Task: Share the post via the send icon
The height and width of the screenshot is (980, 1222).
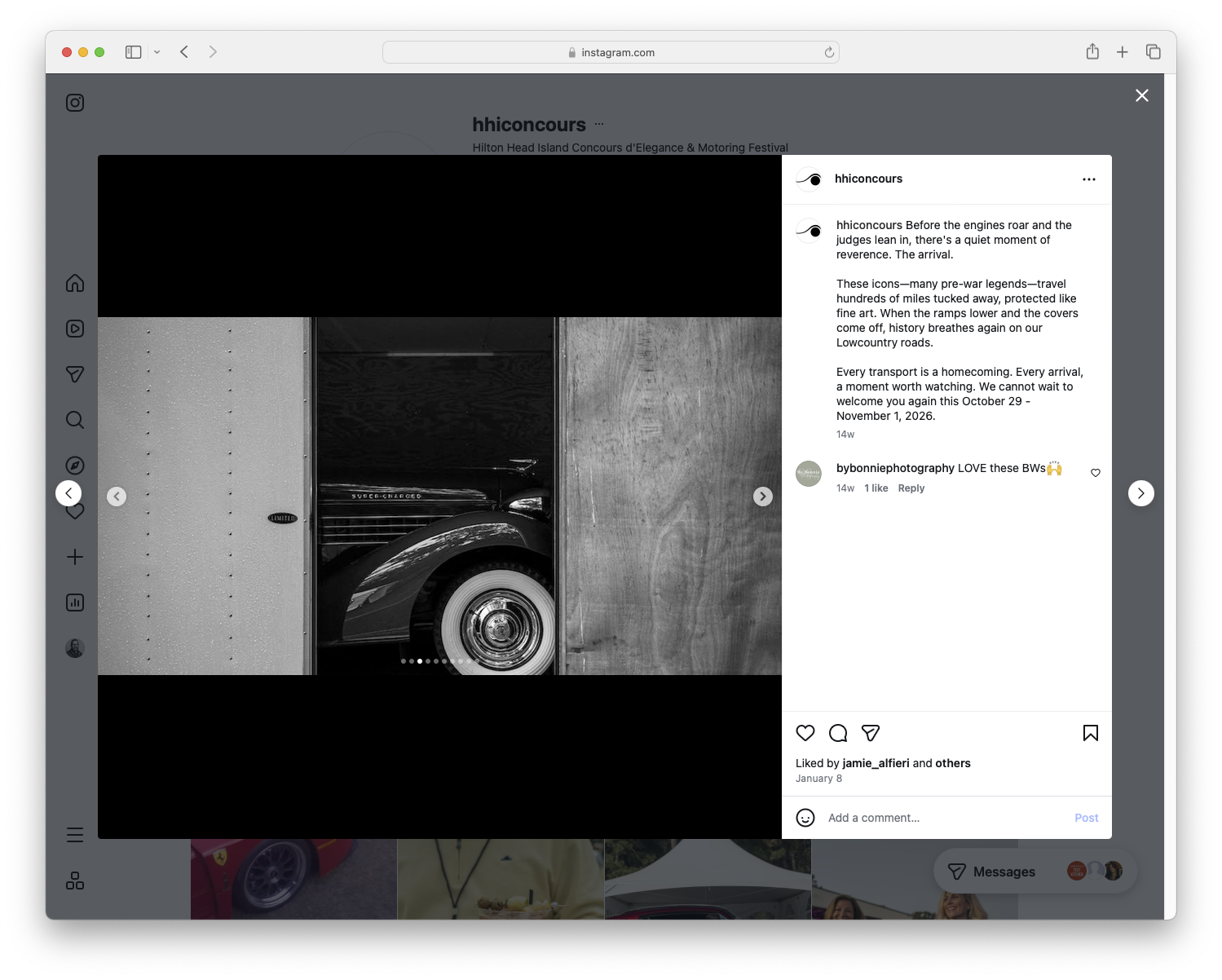Action: (x=871, y=733)
